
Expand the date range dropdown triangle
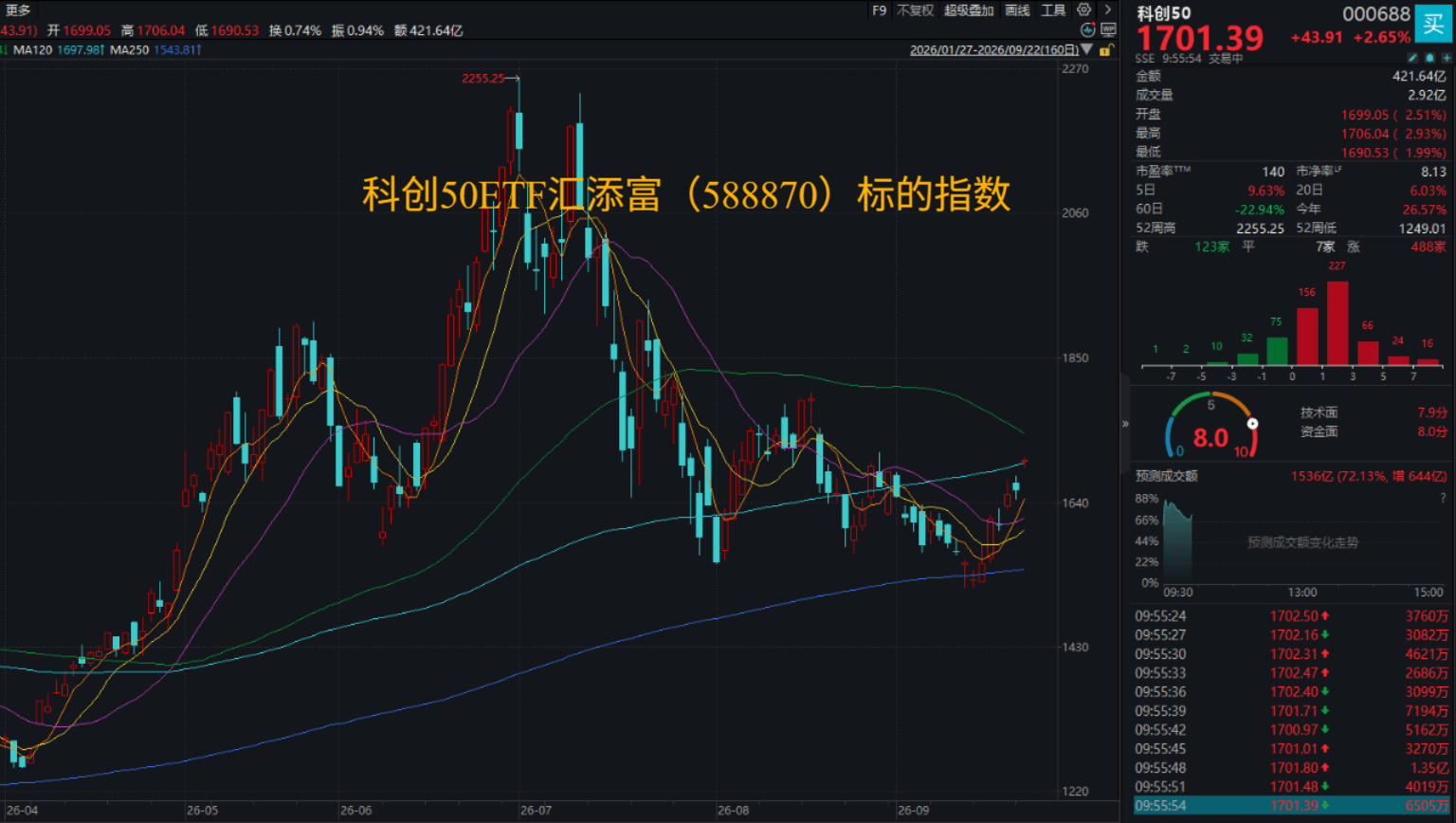[1086, 49]
